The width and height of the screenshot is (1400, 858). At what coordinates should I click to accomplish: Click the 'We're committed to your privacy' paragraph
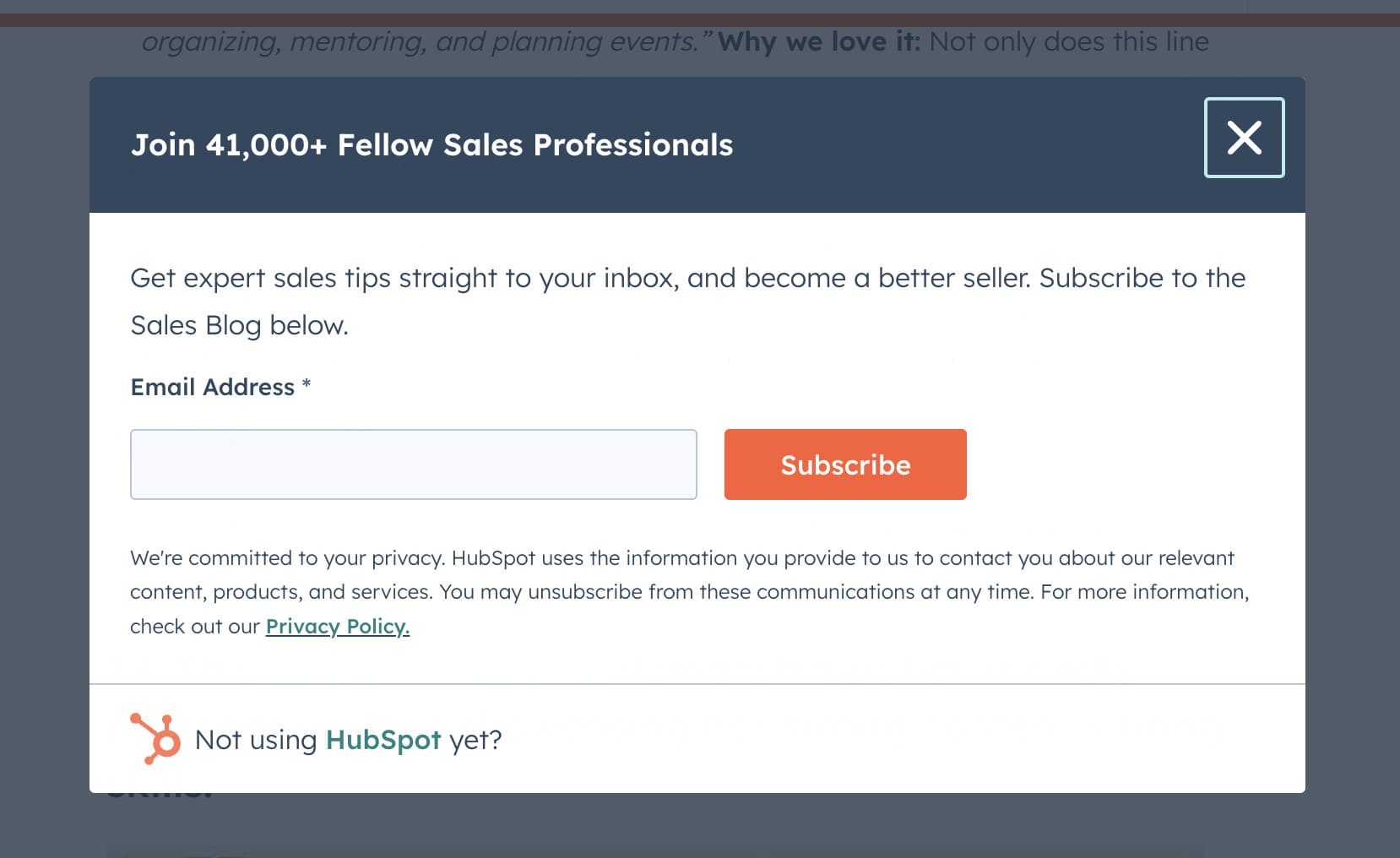click(690, 592)
